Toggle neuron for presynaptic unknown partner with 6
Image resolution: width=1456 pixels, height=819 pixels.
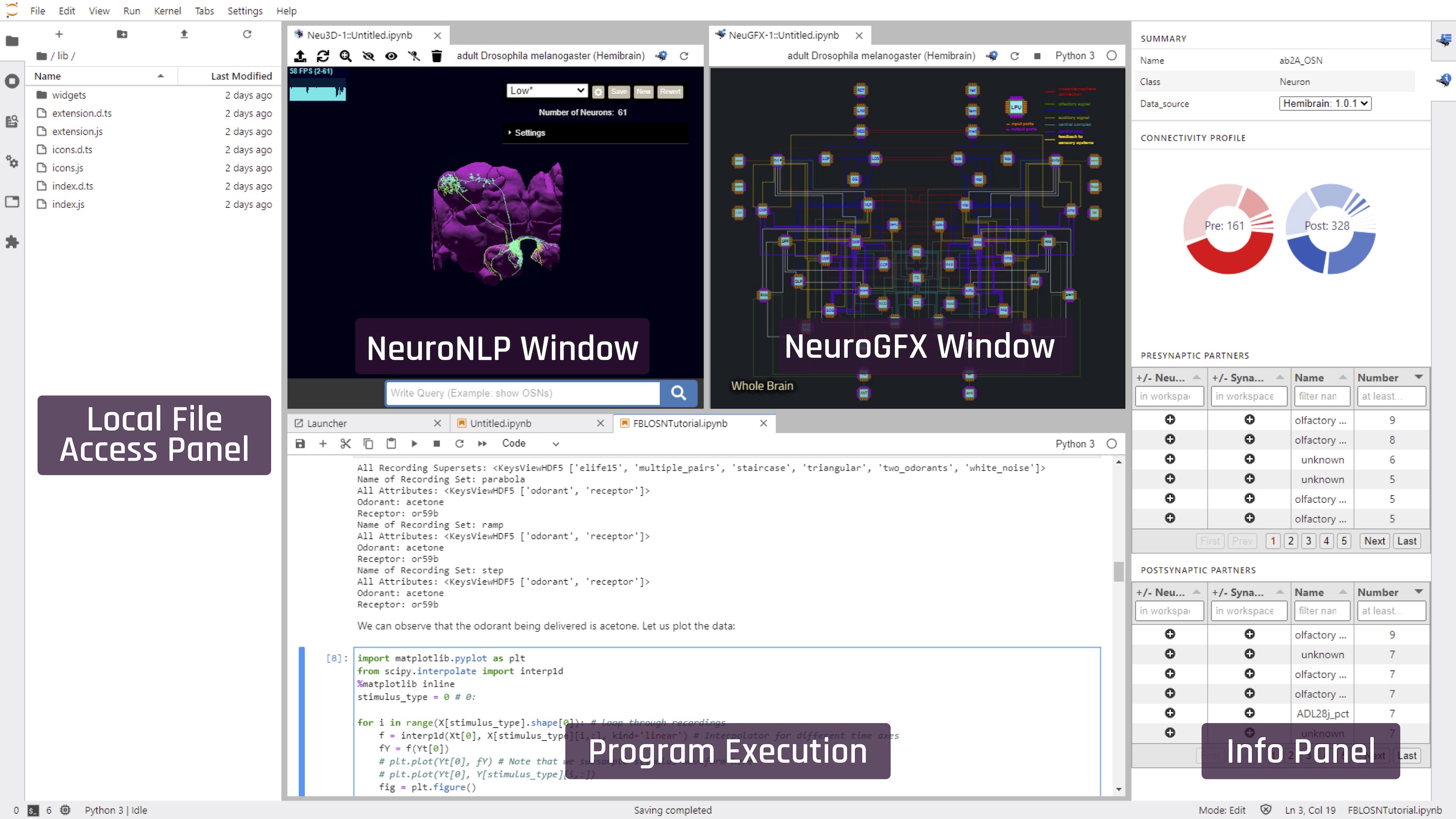coord(1170,459)
